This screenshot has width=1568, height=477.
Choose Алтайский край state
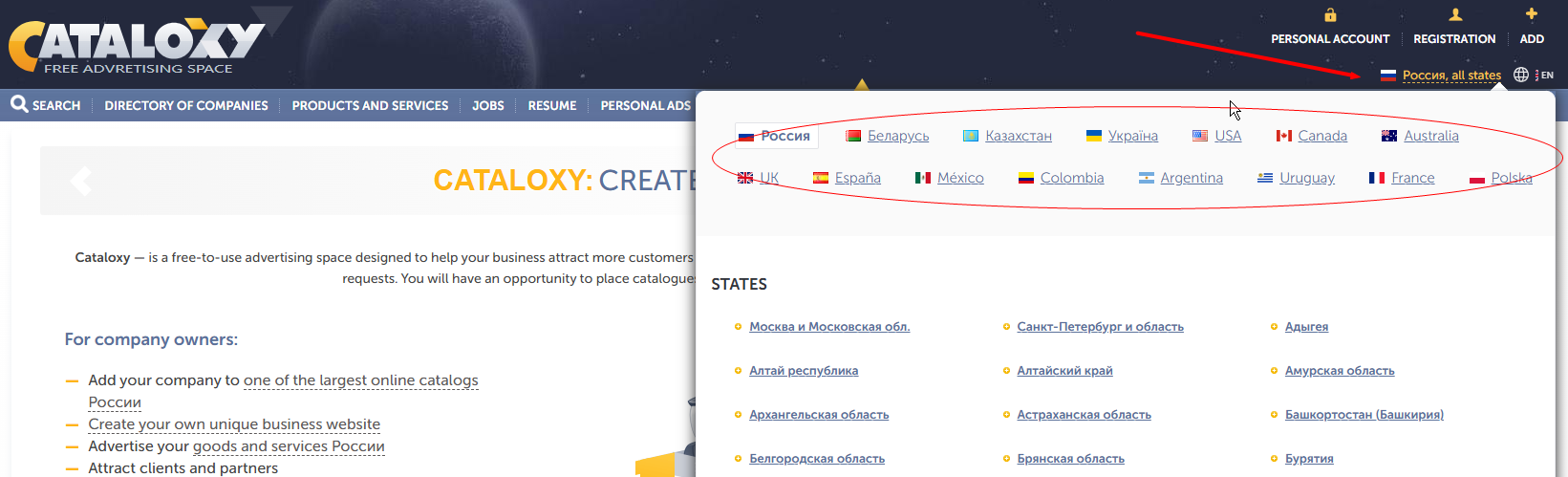point(1064,371)
